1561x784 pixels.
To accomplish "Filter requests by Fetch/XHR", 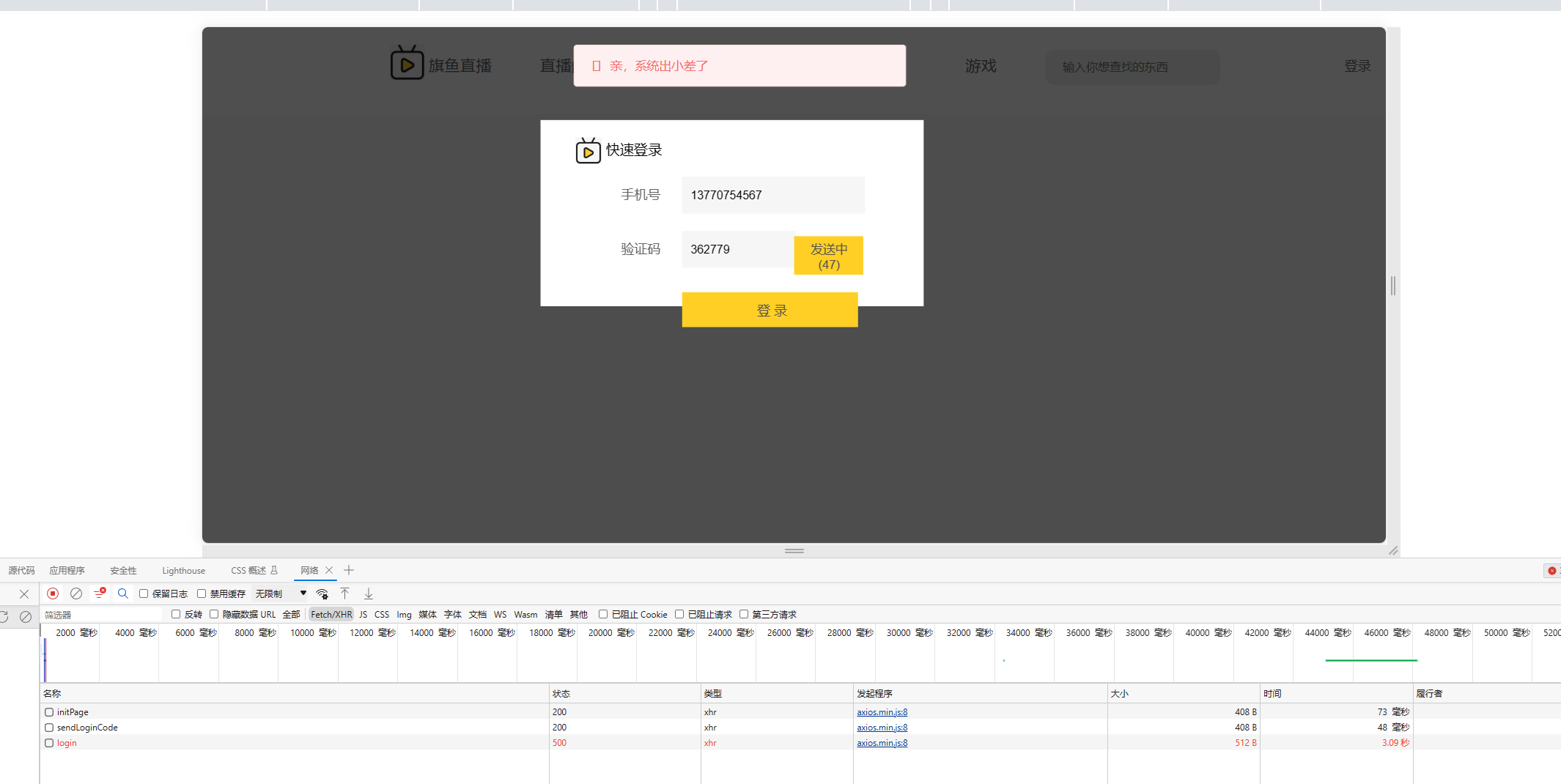I will pyautogui.click(x=331, y=615).
